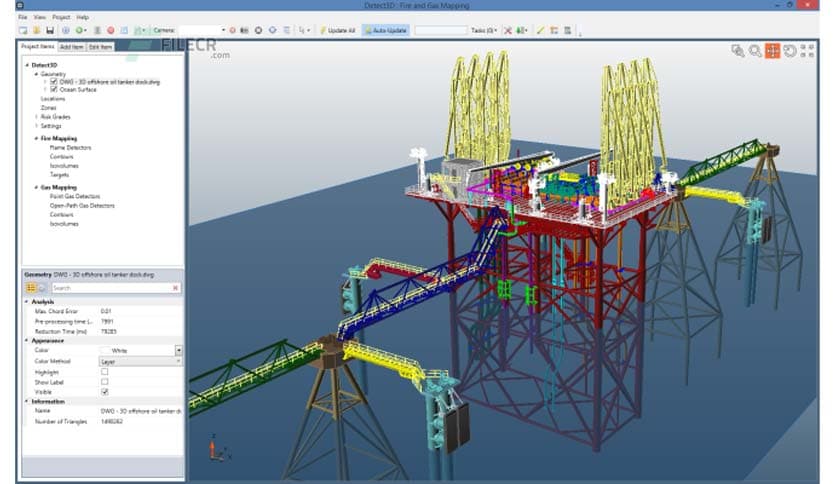Click the Update All button
Image resolution: width=836 pixels, height=484 pixels.
[337, 30]
